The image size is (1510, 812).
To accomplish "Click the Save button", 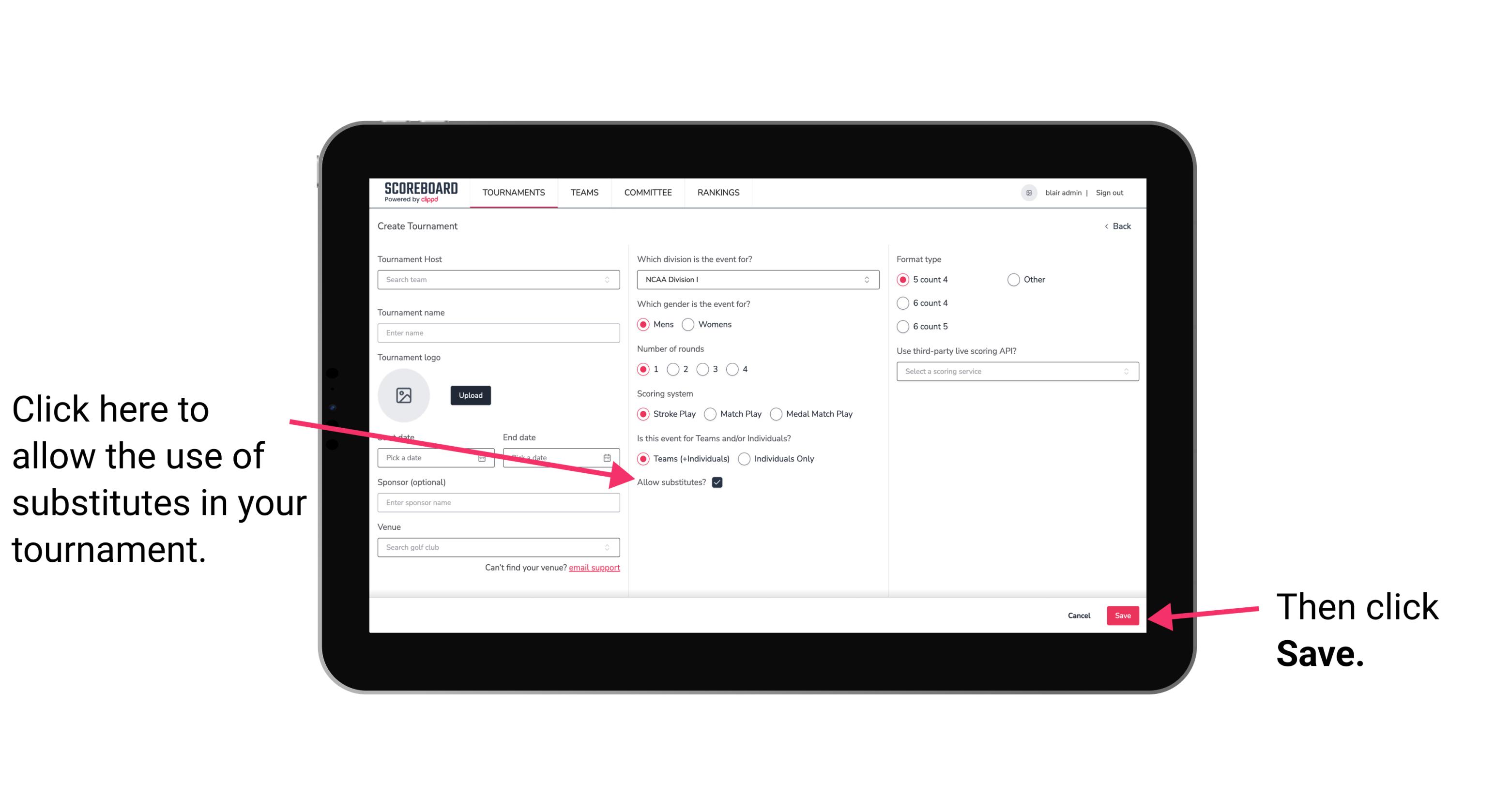I will (1122, 614).
